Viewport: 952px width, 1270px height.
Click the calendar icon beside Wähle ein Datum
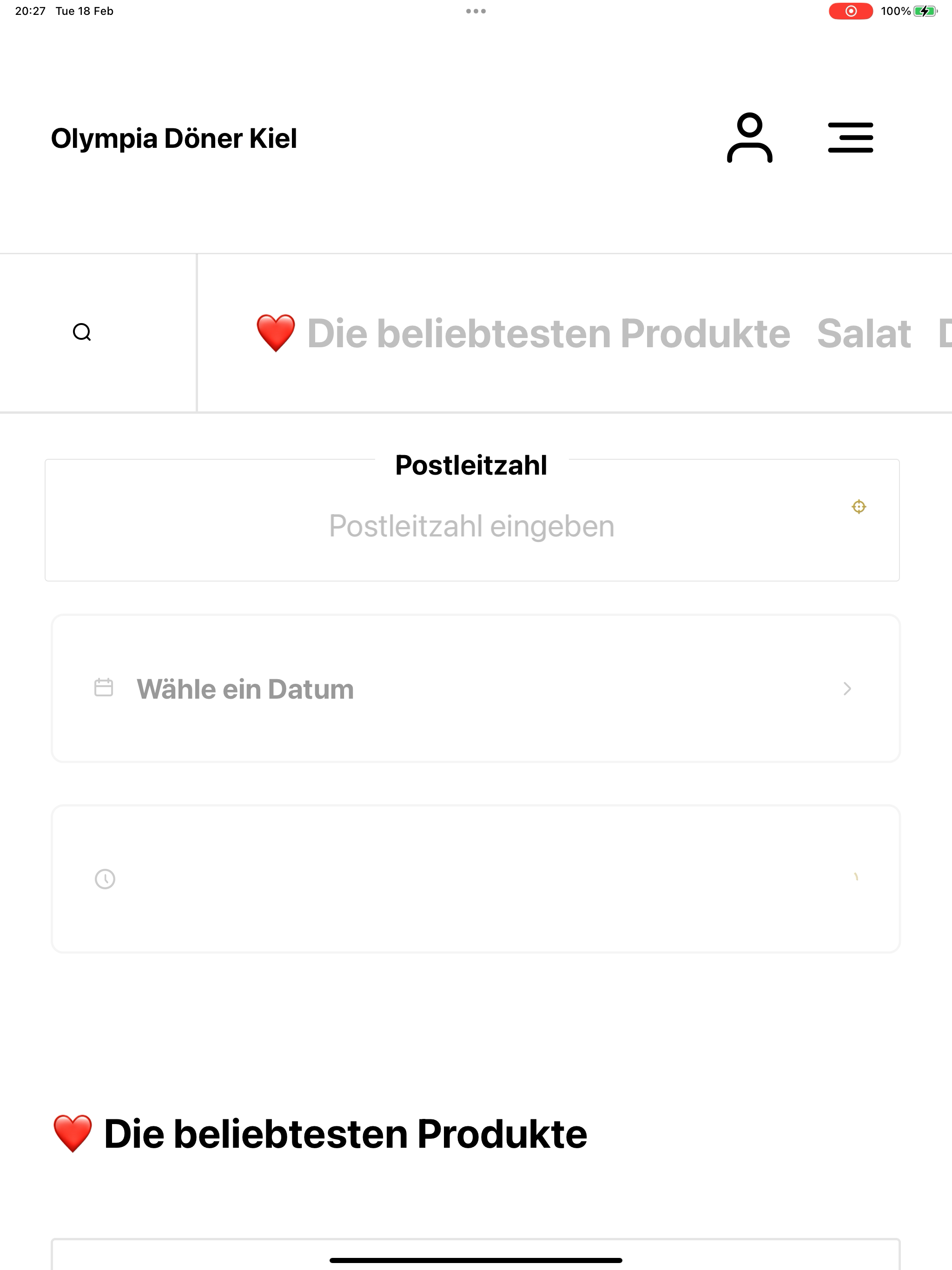point(103,688)
